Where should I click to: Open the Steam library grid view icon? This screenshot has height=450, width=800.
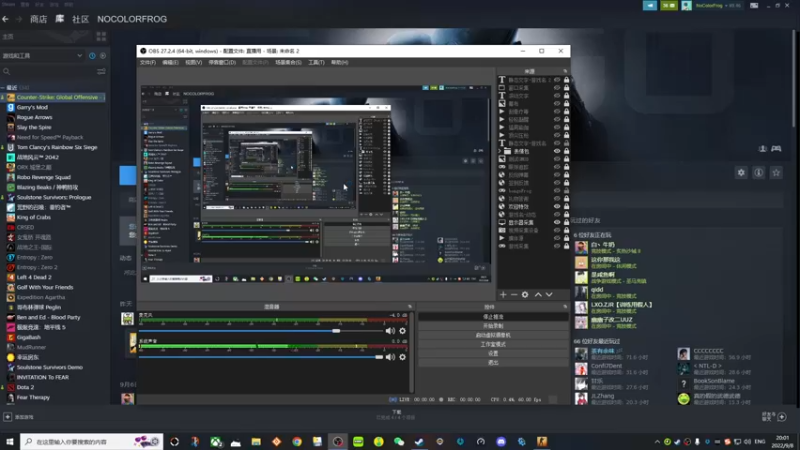point(101,37)
